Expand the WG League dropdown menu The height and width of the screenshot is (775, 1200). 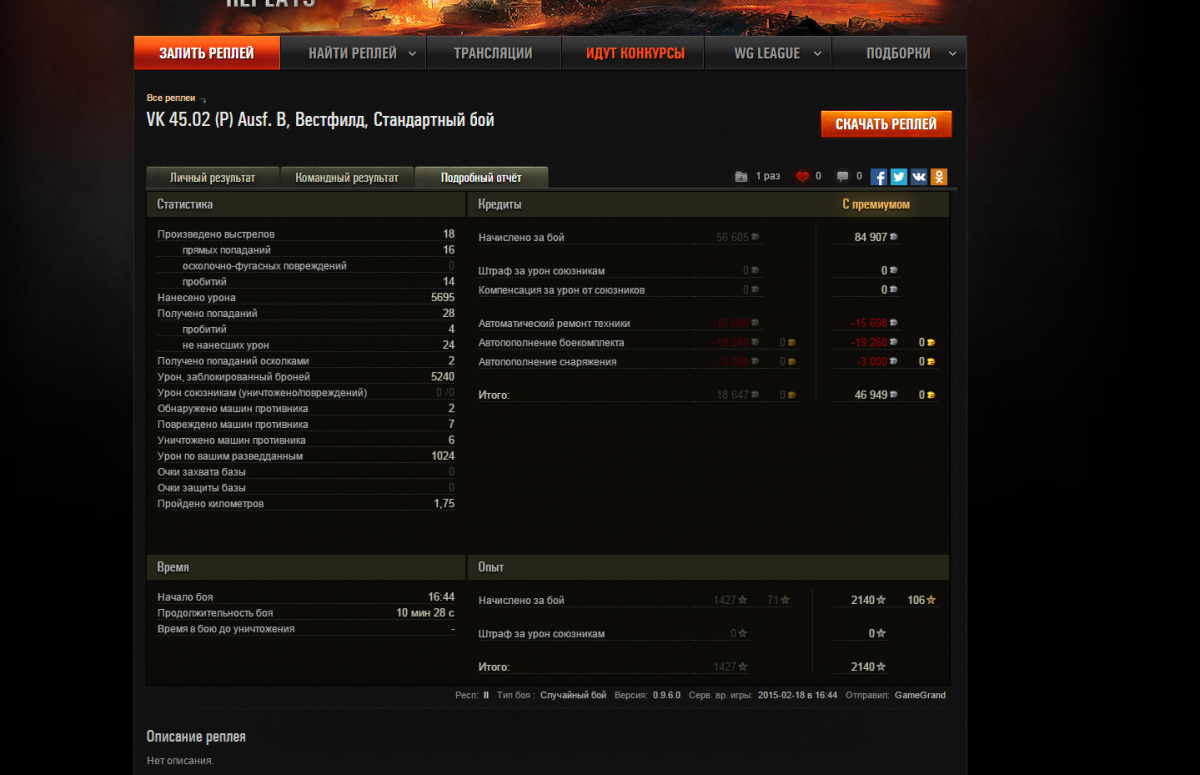(x=817, y=54)
